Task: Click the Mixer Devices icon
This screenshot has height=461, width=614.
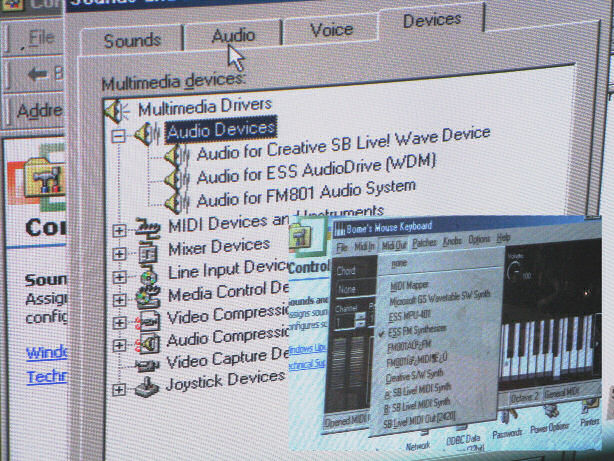Action: [148, 249]
